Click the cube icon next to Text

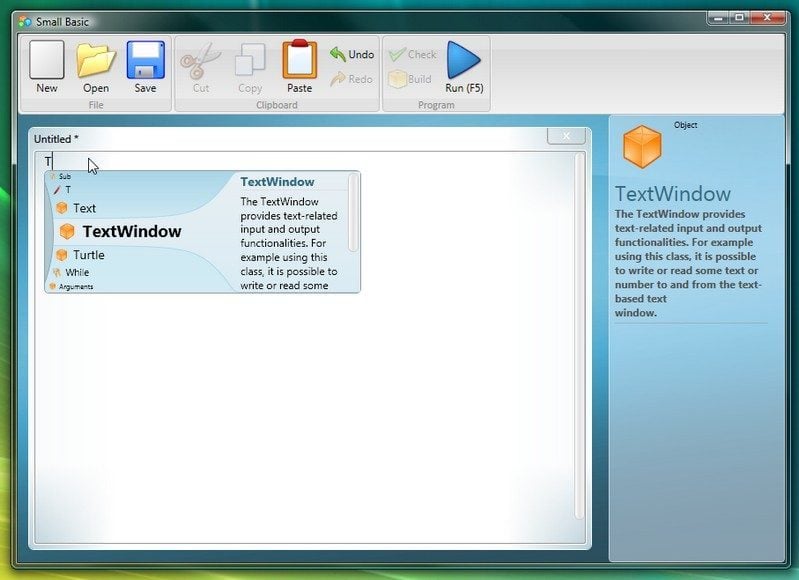pos(62,208)
